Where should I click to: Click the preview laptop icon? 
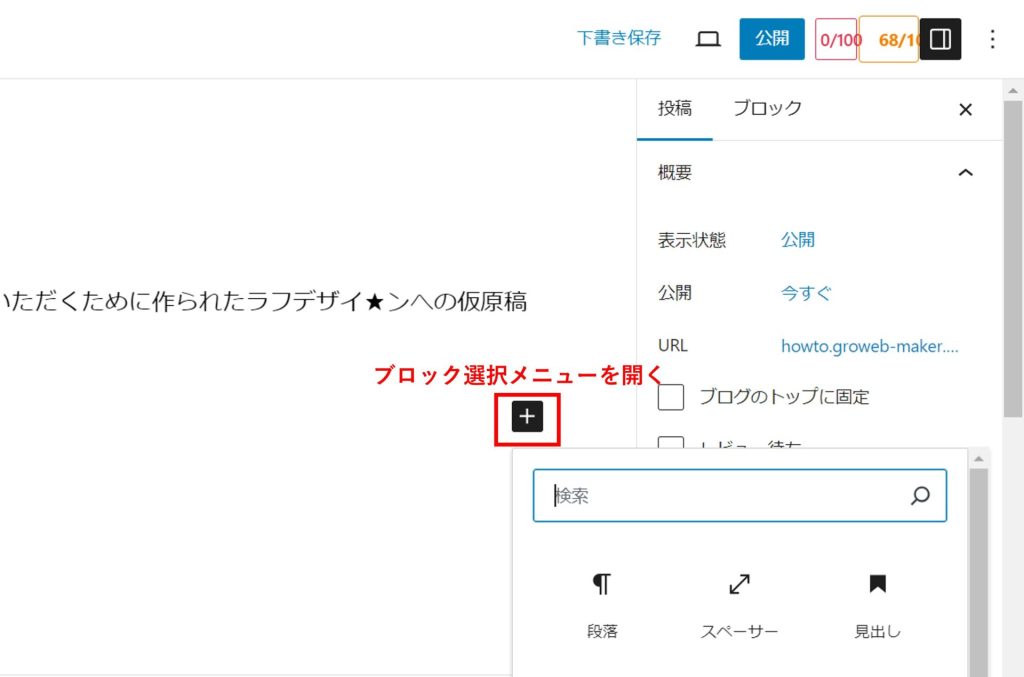(x=708, y=39)
